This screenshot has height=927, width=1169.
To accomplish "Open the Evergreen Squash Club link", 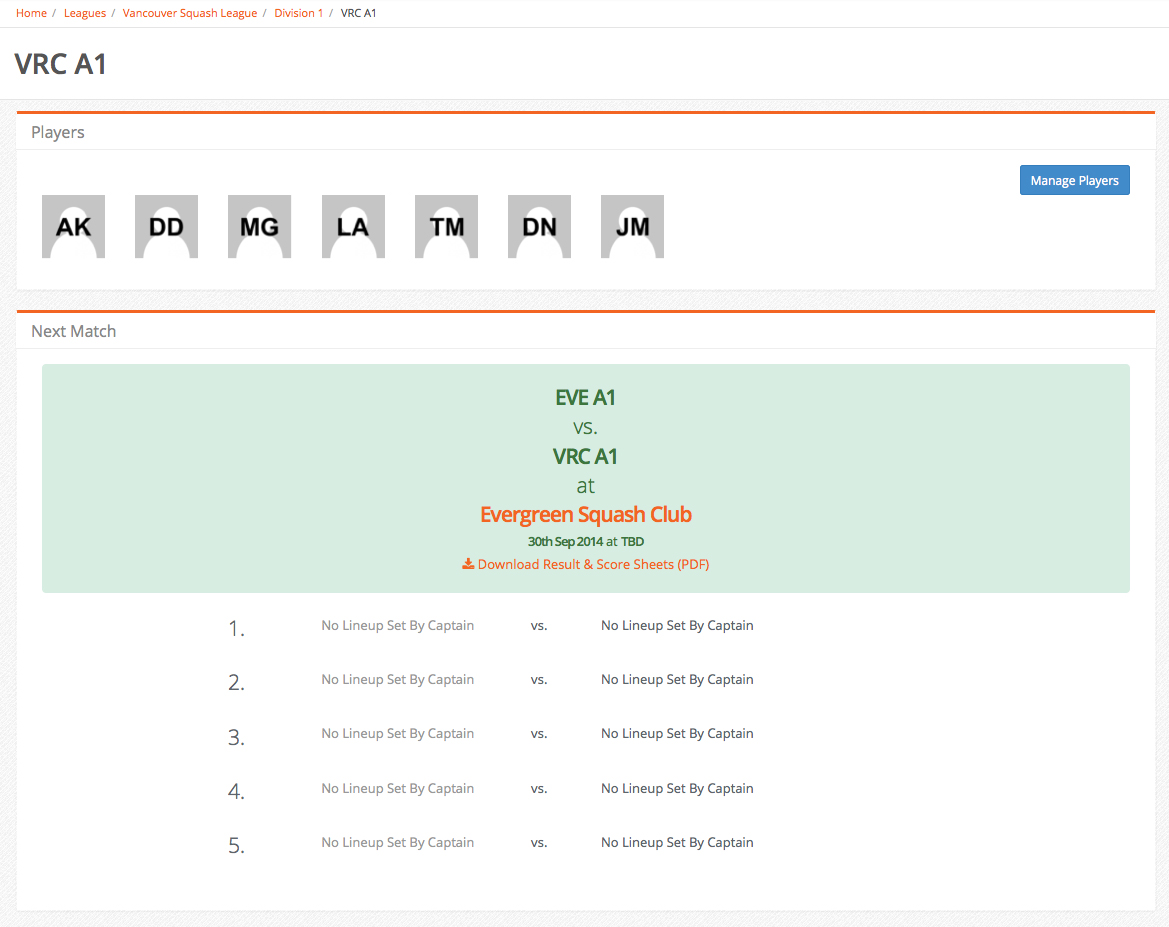I will click(x=586, y=515).
